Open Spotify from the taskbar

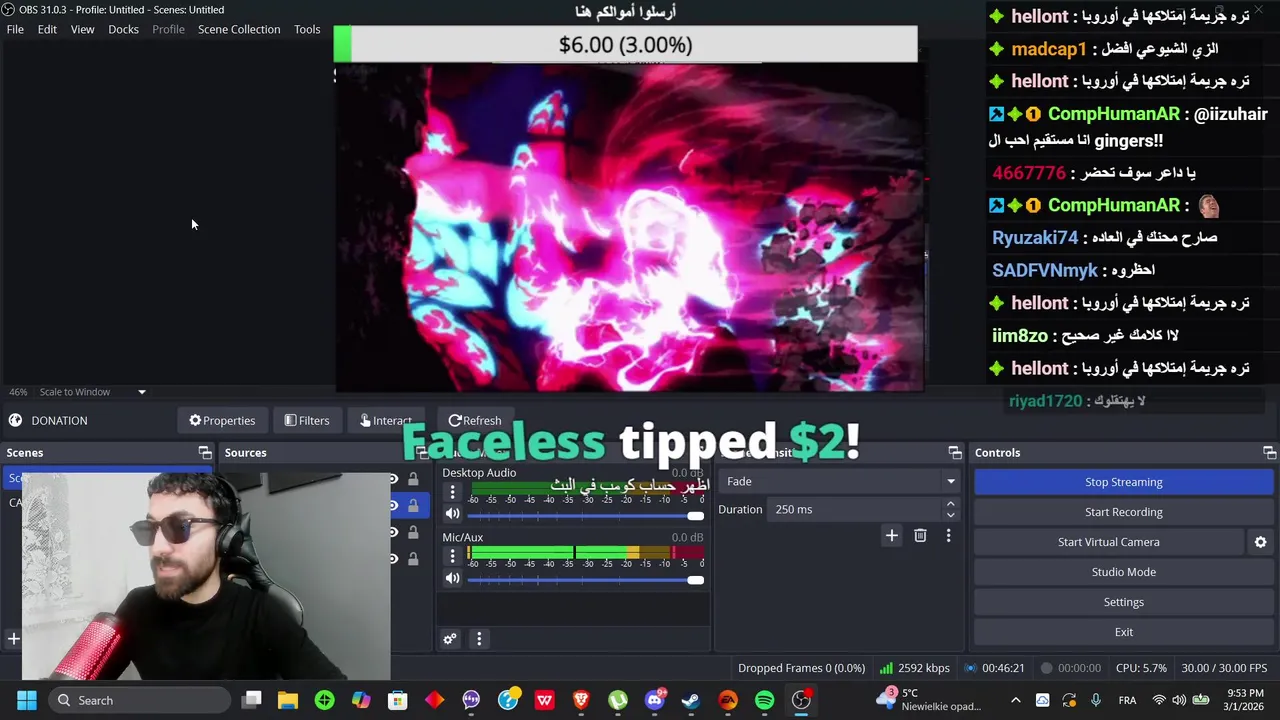[764, 700]
